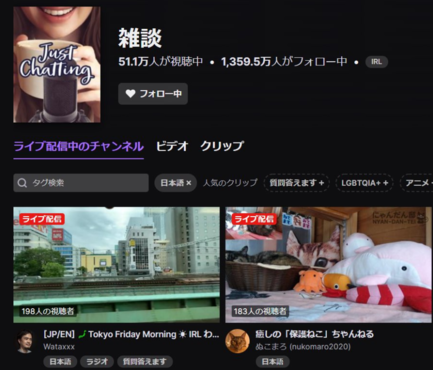Switch to the クリップ tab
The image size is (433, 370).
coord(222,146)
